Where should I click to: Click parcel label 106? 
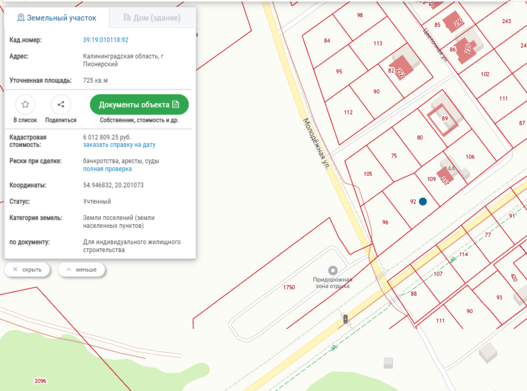click(x=470, y=157)
